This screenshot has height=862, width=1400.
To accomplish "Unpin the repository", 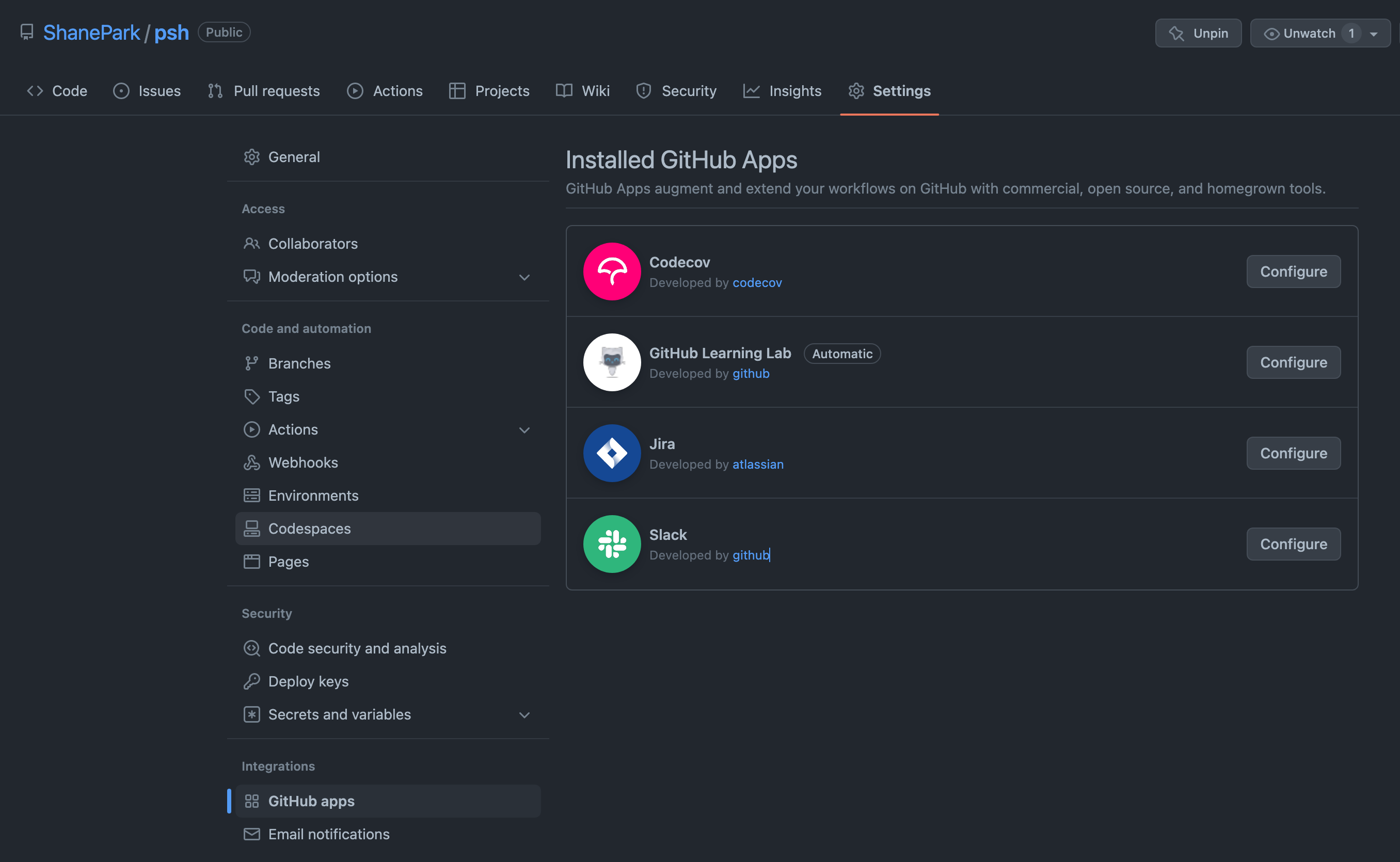I will [1198, 33].
